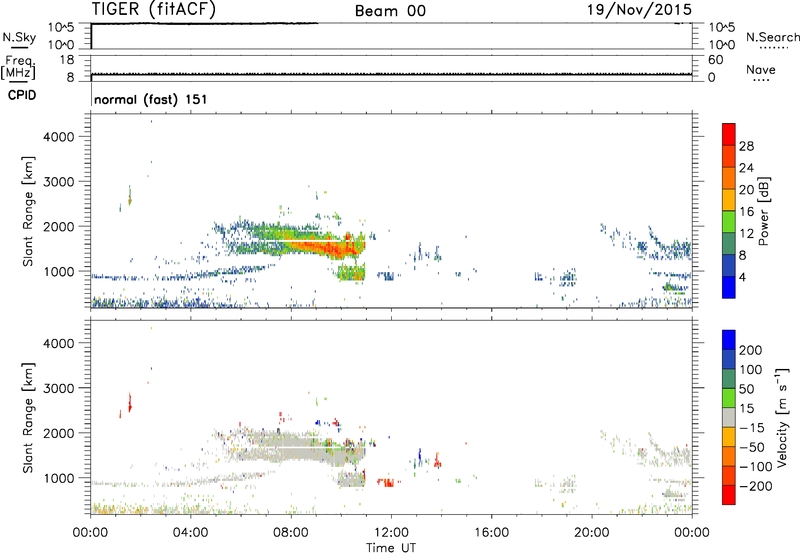Click the "Freq. [MHz]" axis label
Image resolution: width=800 pixels, height=554 pixels.
18,67
